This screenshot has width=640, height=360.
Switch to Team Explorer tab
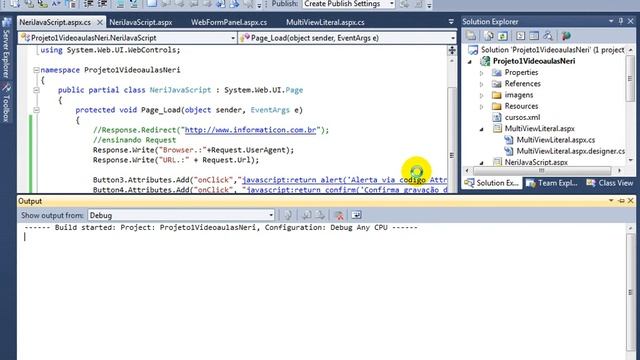552,183
